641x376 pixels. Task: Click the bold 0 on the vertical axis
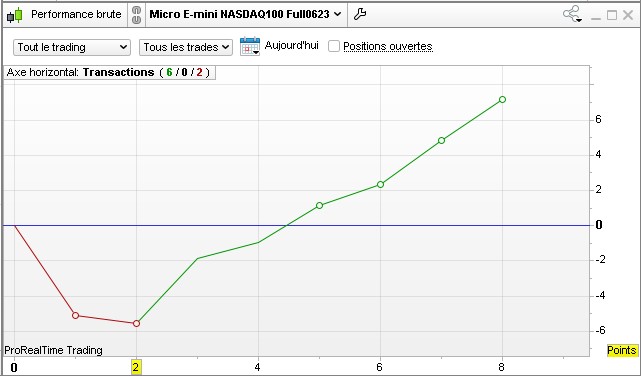tap(599, 225)
